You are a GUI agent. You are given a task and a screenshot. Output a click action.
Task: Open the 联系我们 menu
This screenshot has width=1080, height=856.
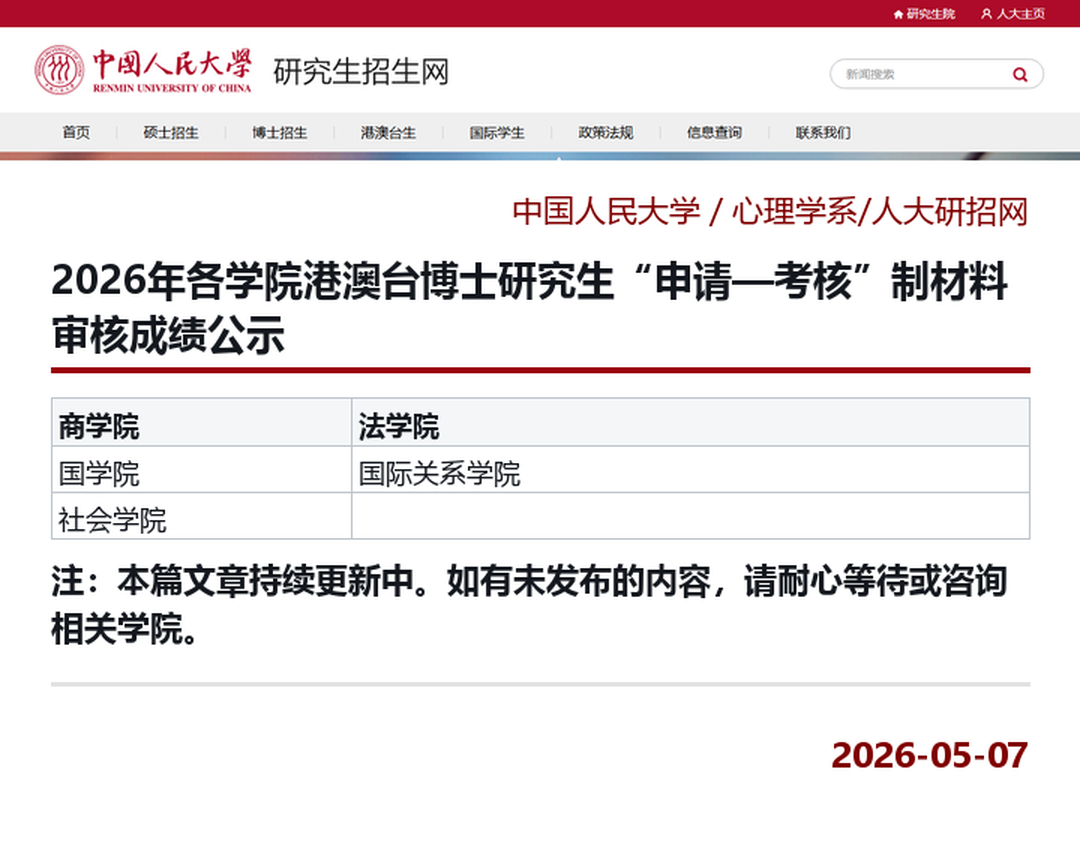pos(823,132)
